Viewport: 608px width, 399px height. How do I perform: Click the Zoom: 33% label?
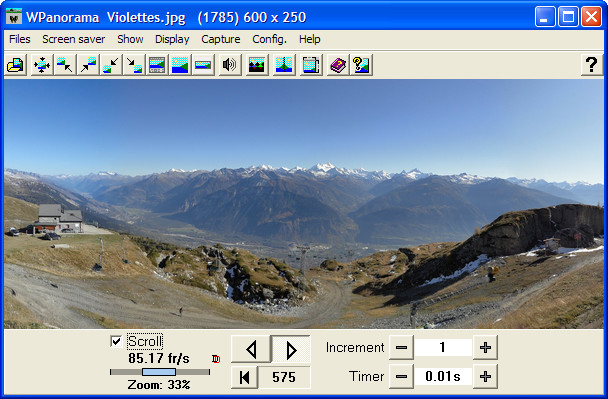159,385
